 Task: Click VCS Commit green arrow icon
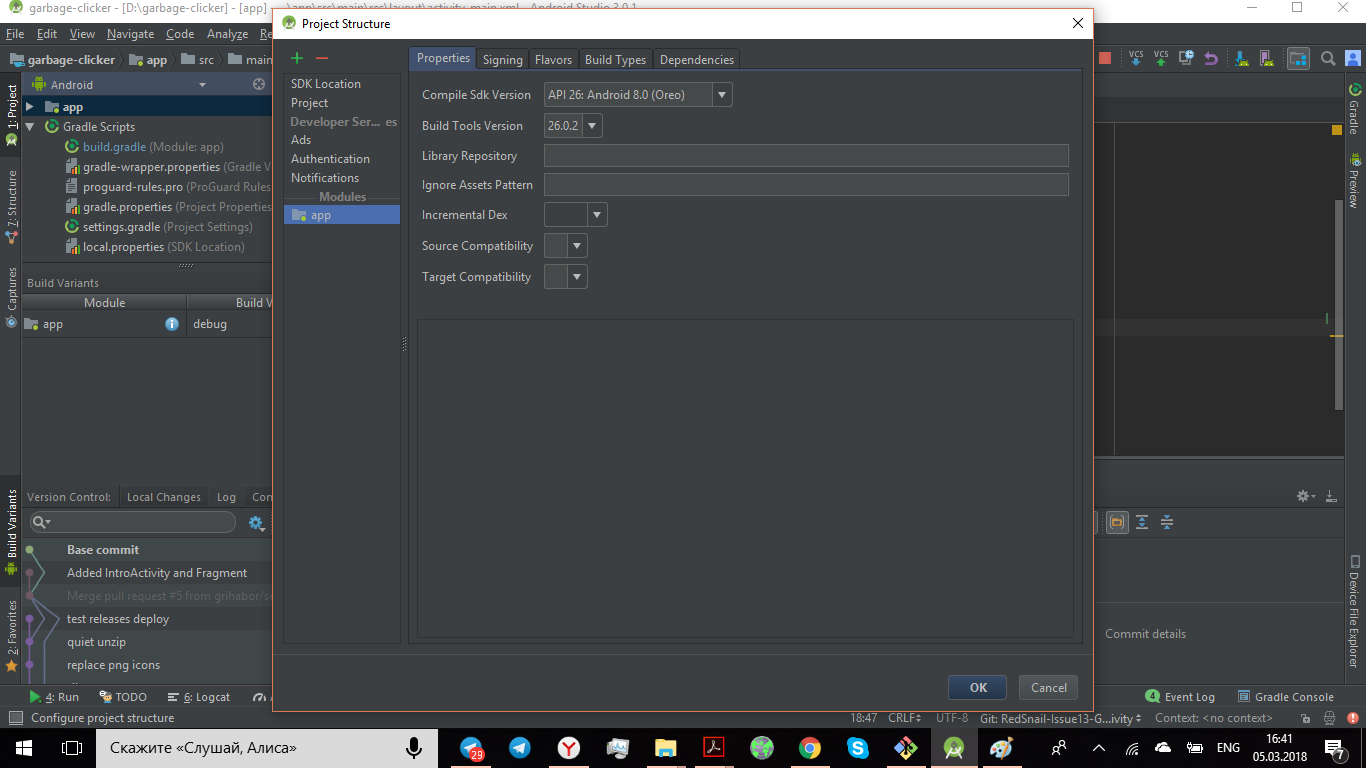point(1161,59)
